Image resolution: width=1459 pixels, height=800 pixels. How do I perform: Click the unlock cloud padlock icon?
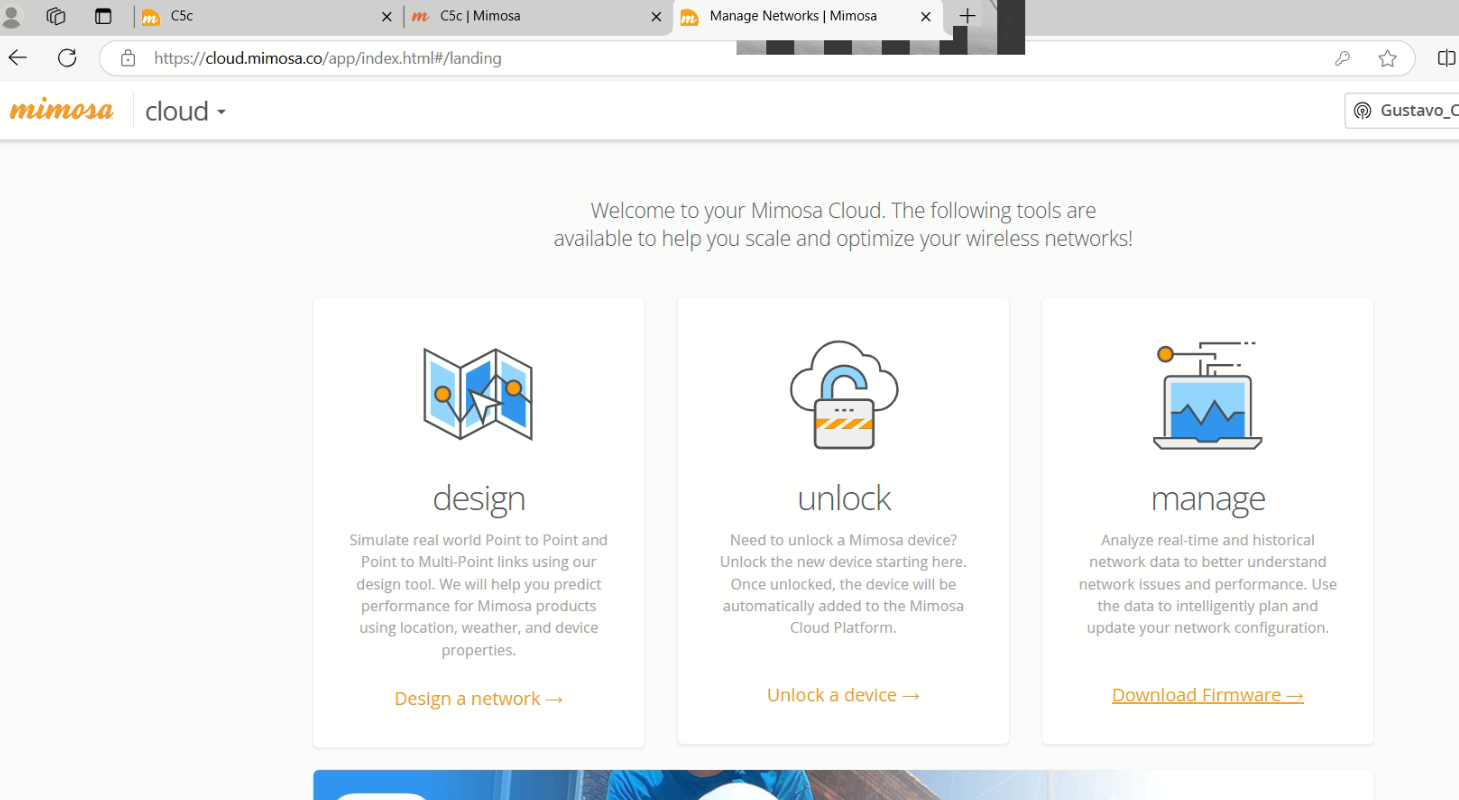tap(844, 394)
